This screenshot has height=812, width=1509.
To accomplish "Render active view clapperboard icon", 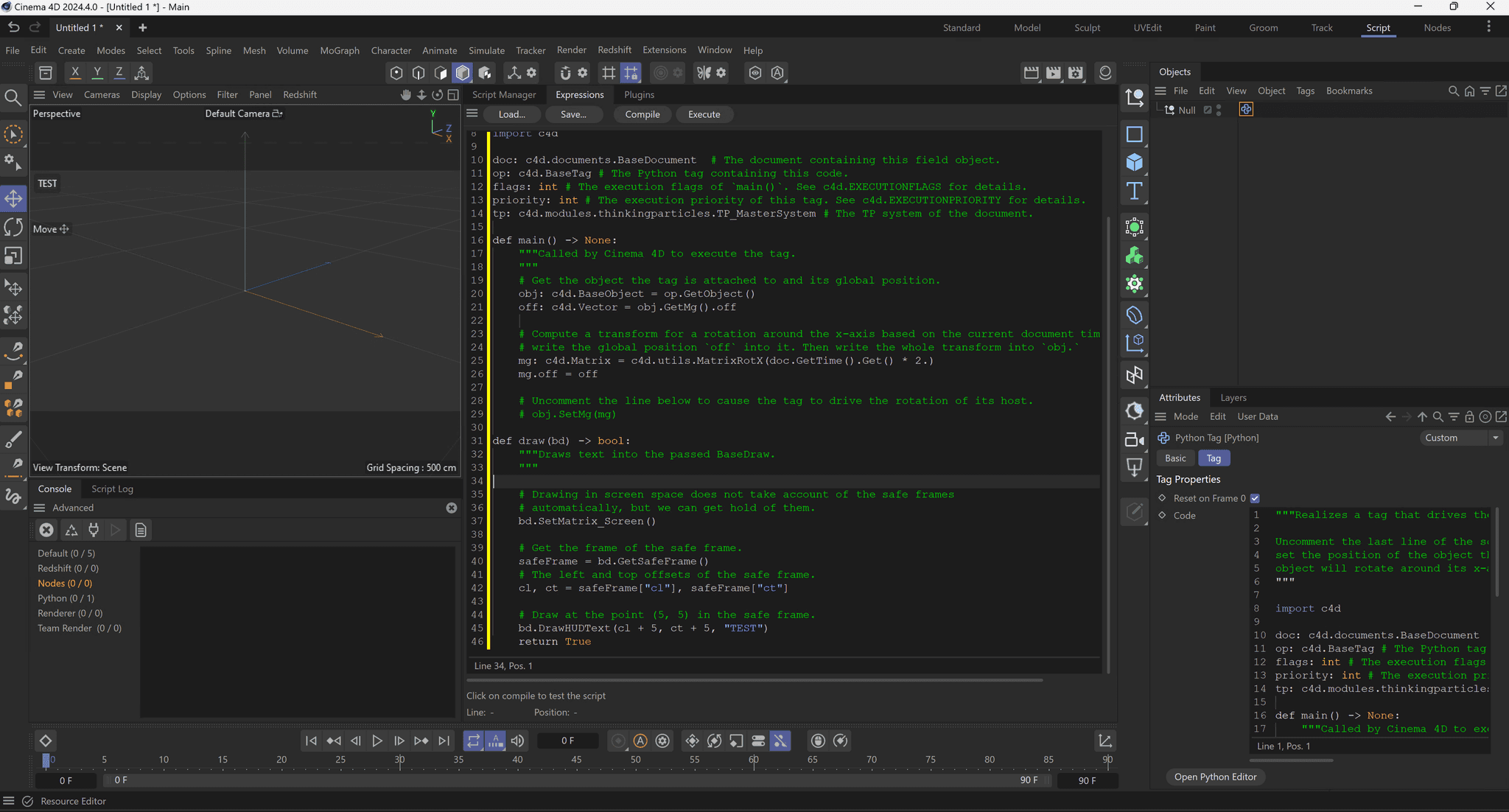I will point(1032,72).
